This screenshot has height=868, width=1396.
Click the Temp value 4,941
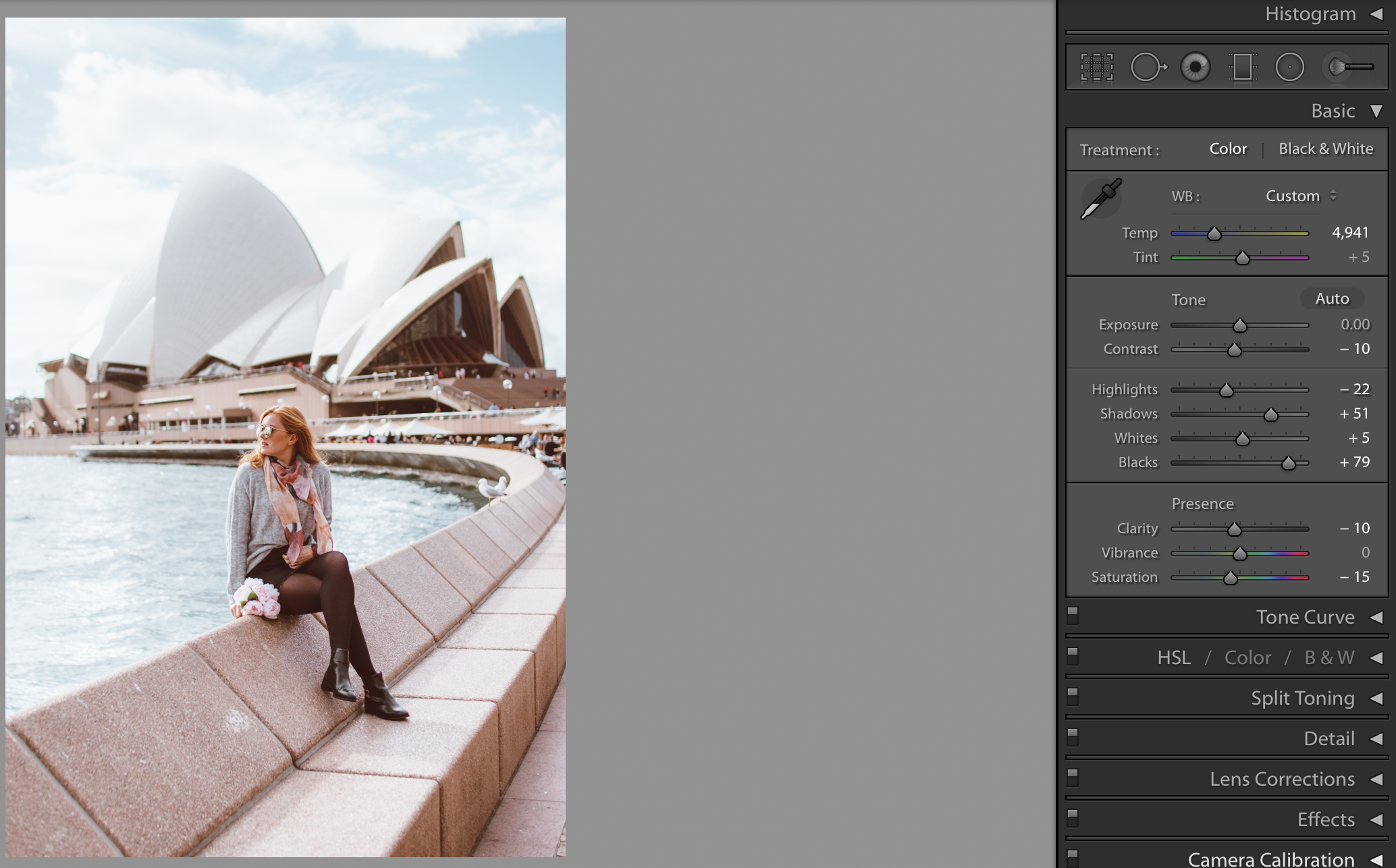click(x=1350, y=233)
